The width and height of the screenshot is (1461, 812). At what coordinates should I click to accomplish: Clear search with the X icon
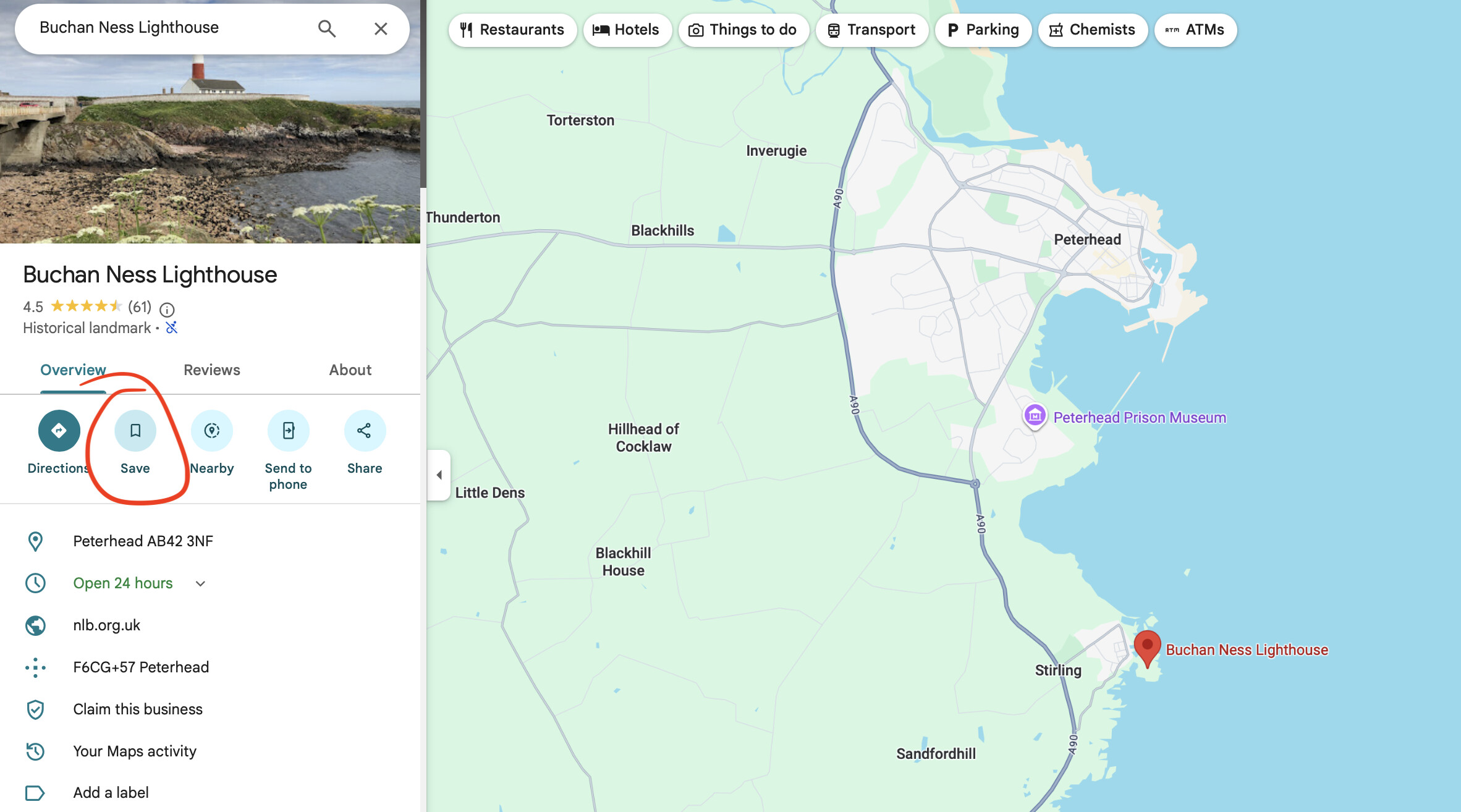(x=381, y=28)
